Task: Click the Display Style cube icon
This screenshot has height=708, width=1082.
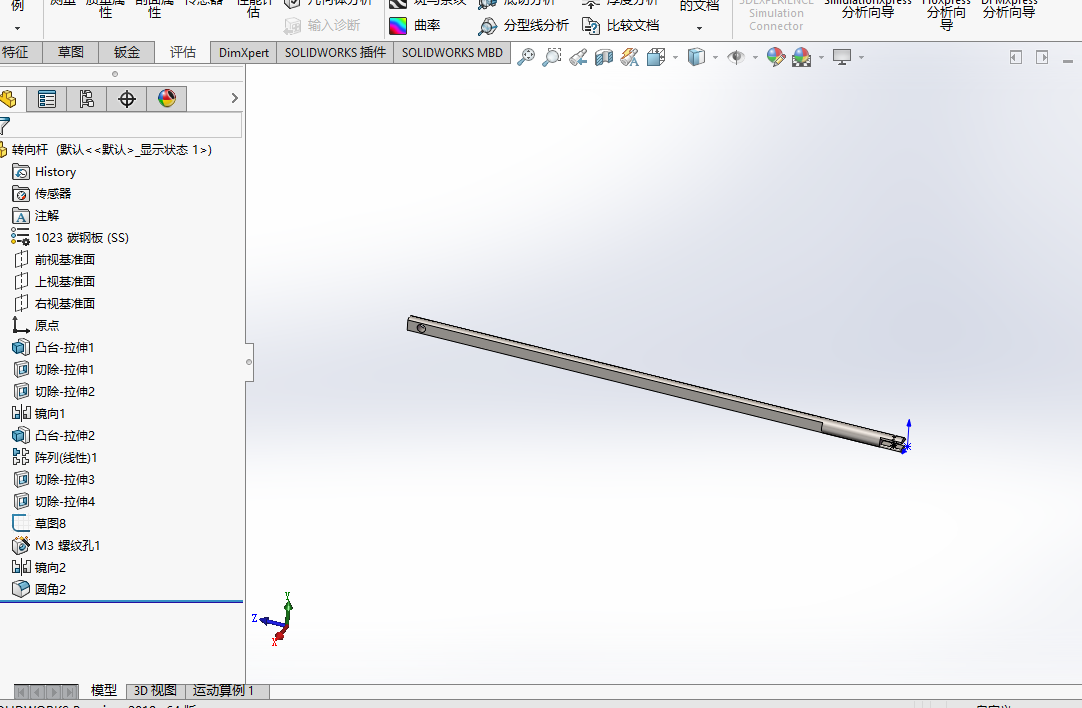Action: click(696, 57)
